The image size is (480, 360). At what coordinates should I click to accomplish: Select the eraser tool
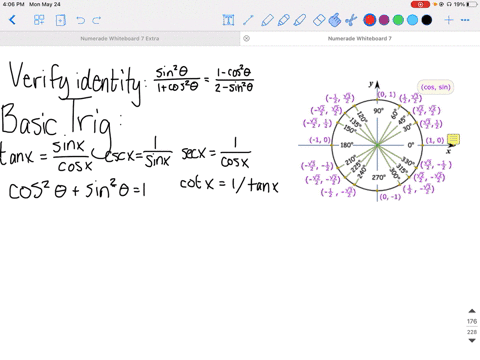pyautogui.click(x=319, y=20)
